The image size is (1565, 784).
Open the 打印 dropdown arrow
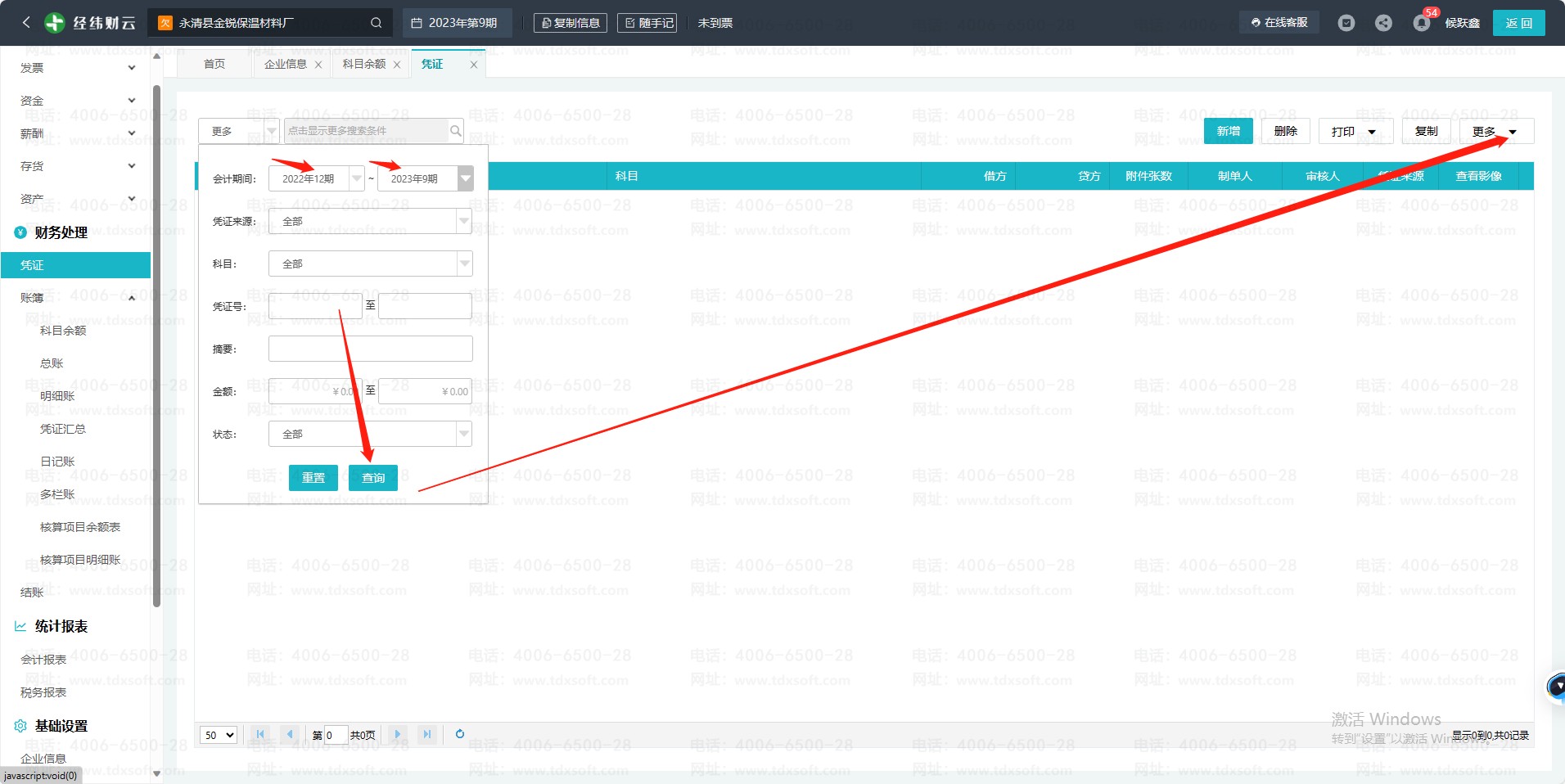coord(1372,132)
